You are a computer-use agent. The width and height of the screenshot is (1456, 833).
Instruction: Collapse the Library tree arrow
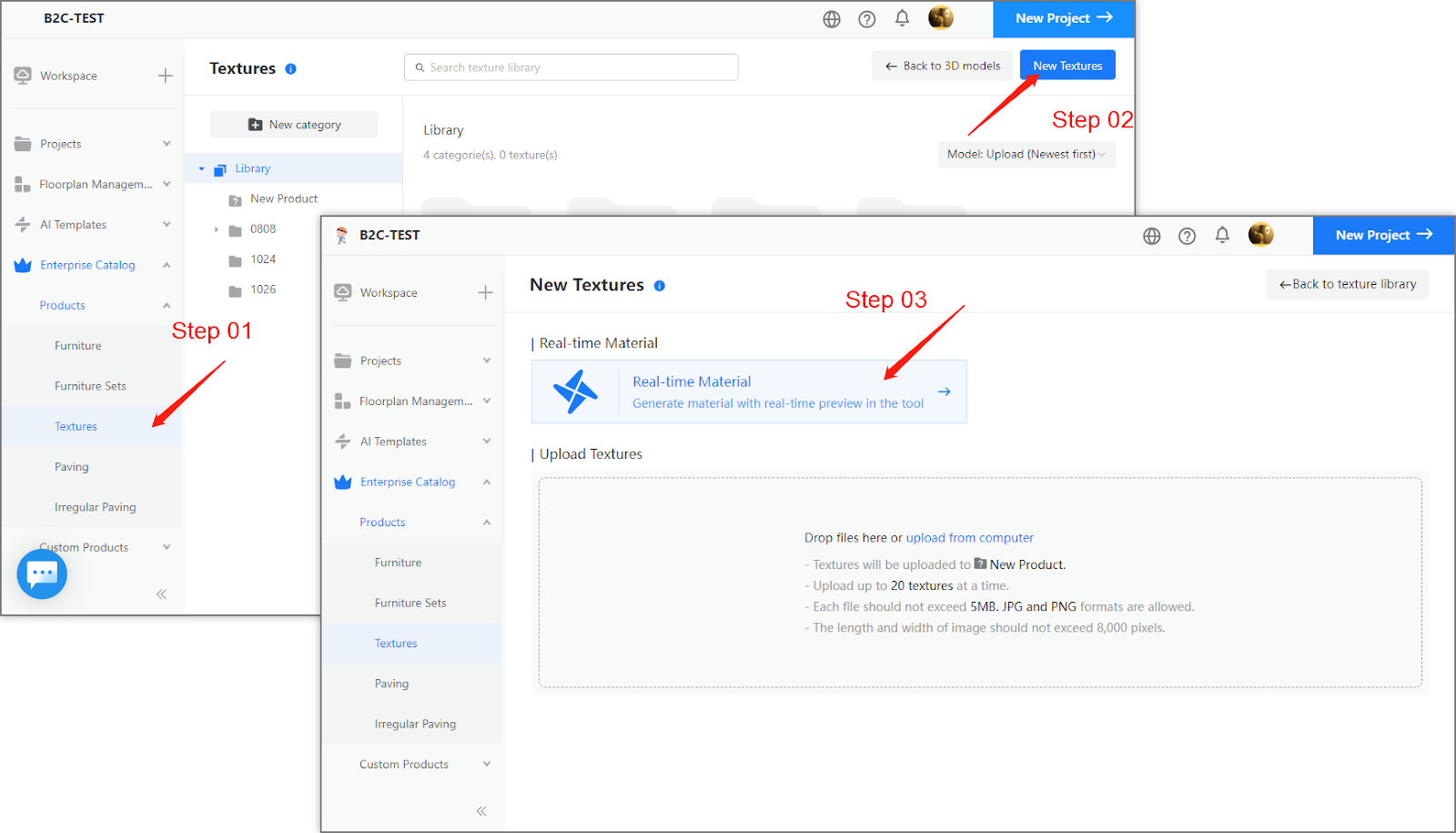pyautogui.click(x=202, y=168)
